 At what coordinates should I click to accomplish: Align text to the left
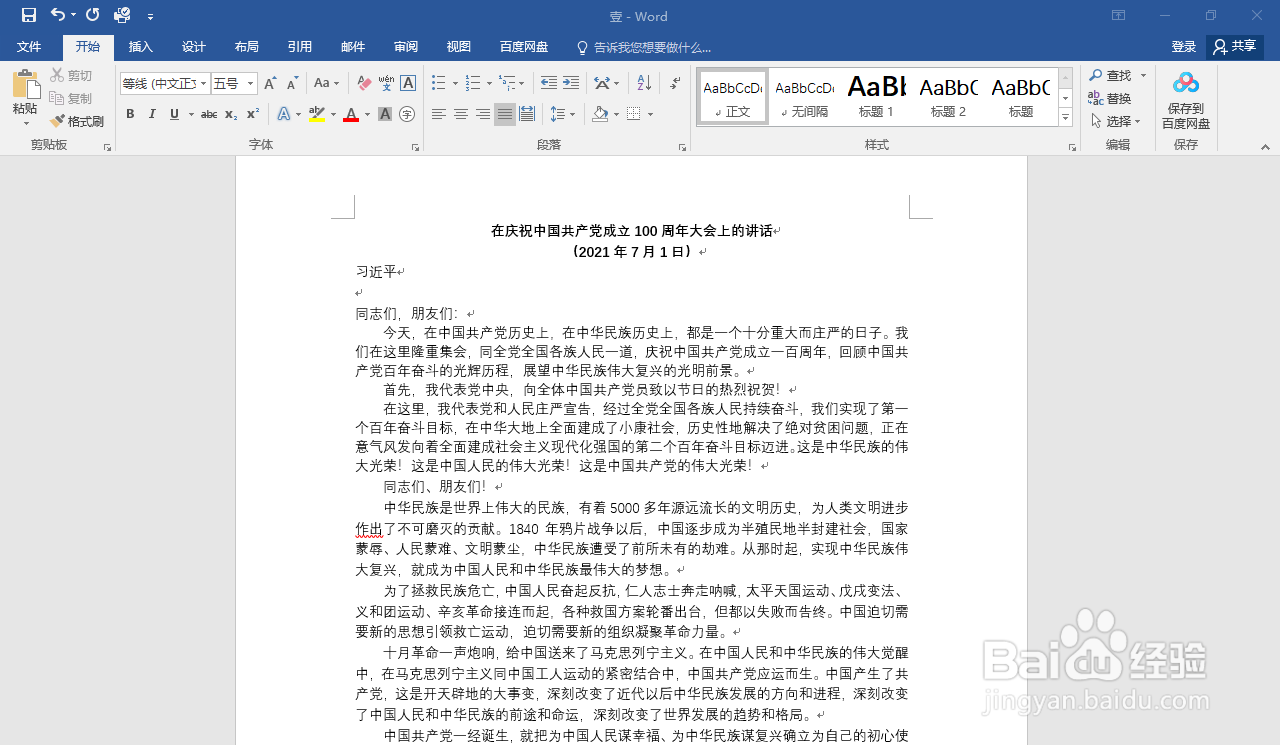tap(439, 114)
